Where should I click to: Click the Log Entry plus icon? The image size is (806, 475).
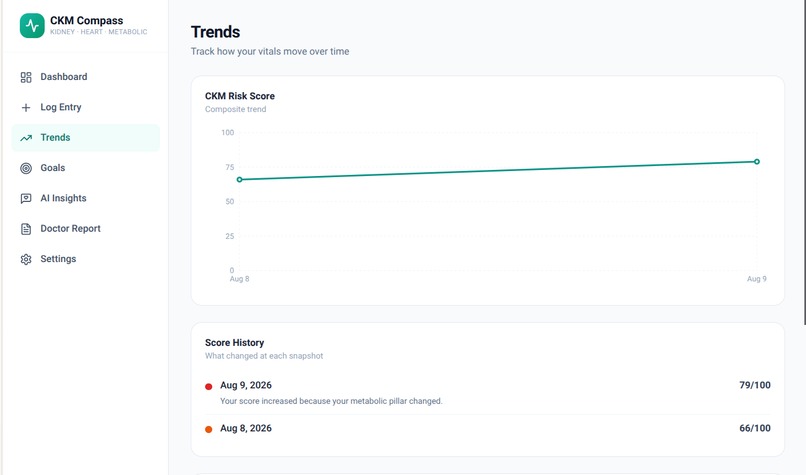26,107
